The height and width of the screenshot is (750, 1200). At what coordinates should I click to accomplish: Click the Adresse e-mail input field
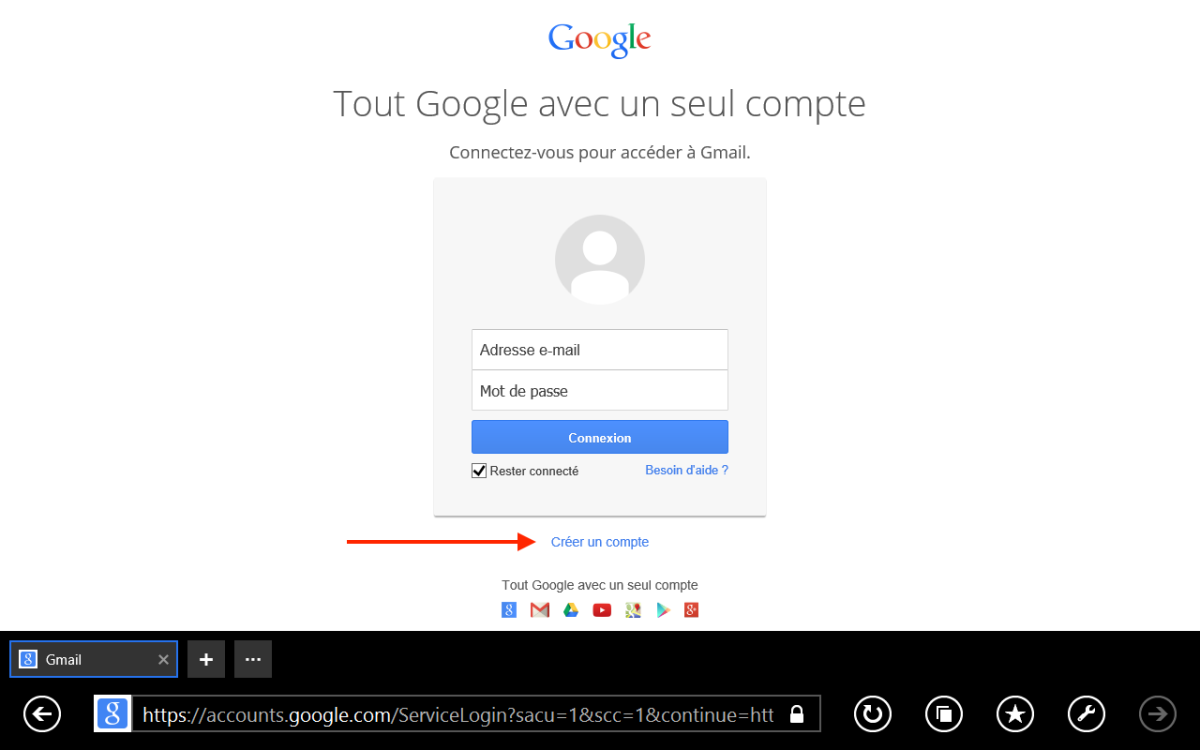point(600,350)
